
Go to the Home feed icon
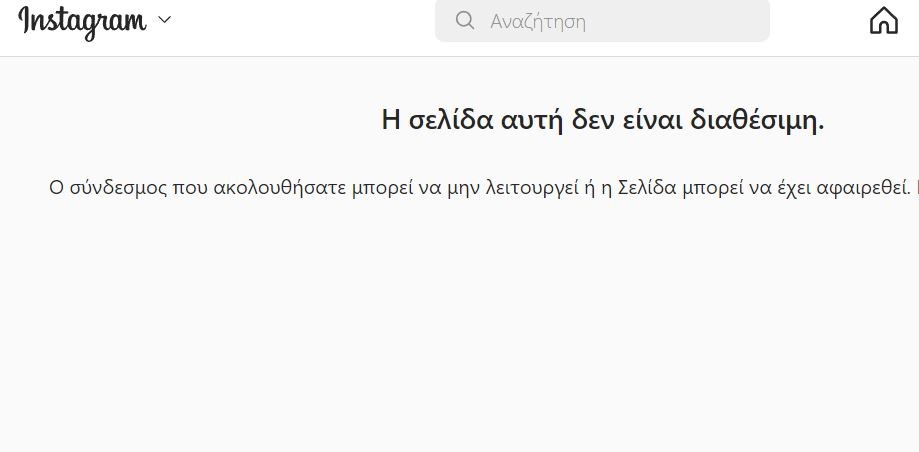pyautogui.click(x=883, y=21)
